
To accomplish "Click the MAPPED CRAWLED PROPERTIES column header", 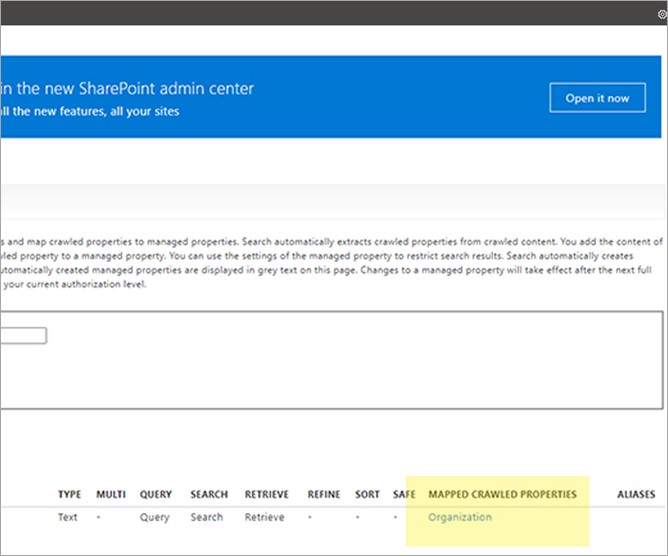I will 502,495.
